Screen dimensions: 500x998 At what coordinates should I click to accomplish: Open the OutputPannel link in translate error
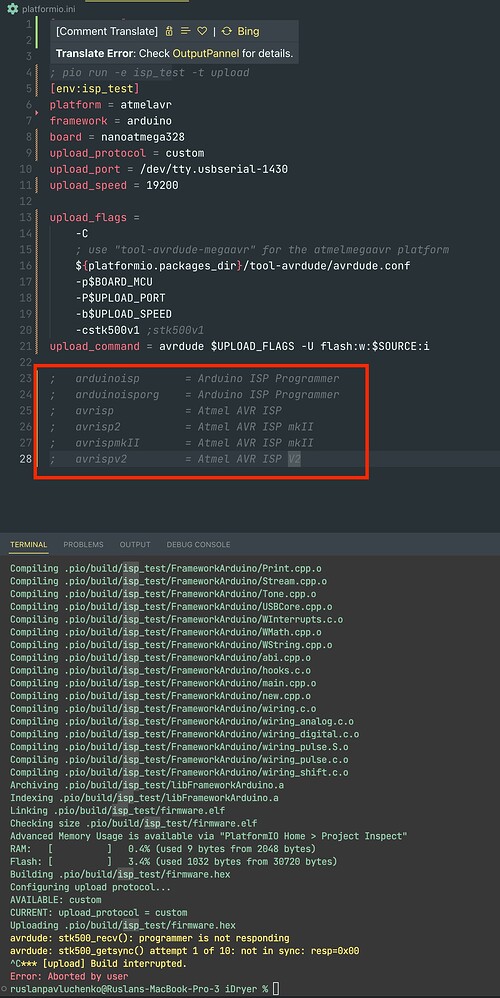pyautogui.click(x=206, y=53)
